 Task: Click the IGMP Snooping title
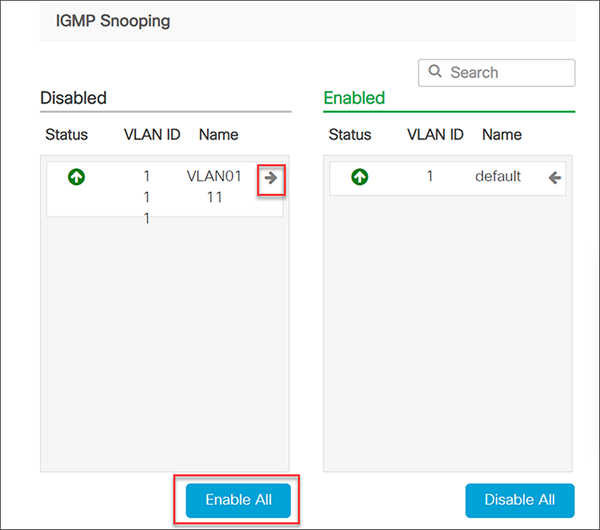click(113, 21)
